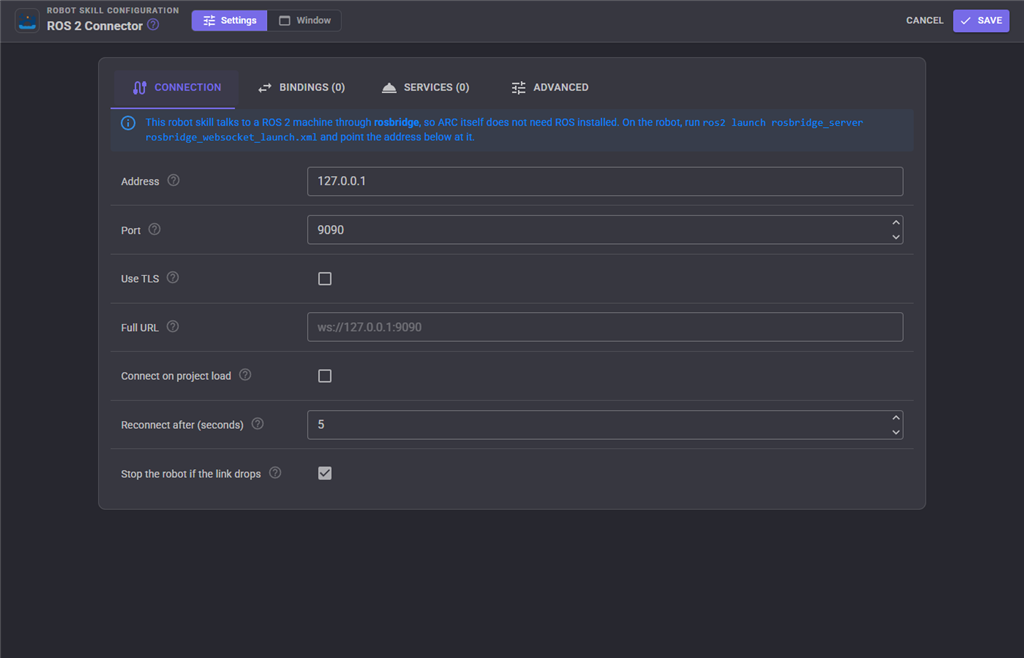
Task: Decrease the Port value with down arrow
Action: point(895,237)
